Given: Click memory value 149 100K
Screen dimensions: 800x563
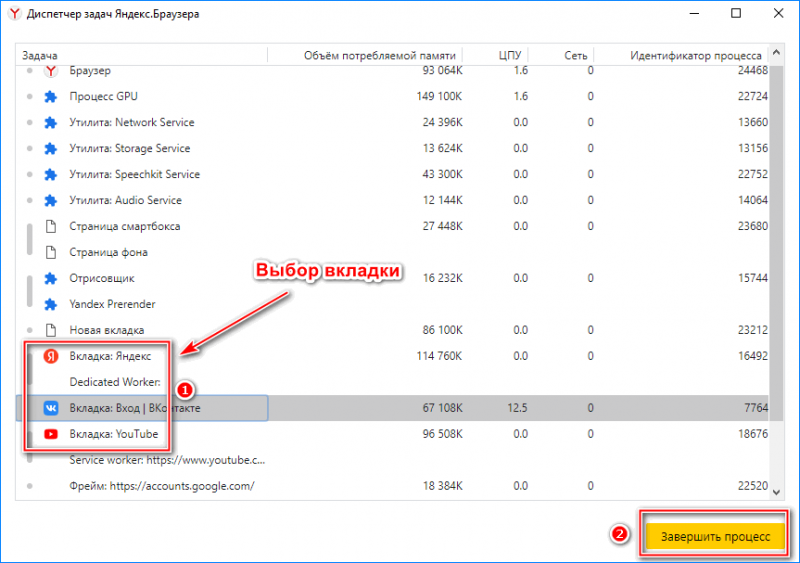Looking at the screenshot, I should click(x=439, y=96).
